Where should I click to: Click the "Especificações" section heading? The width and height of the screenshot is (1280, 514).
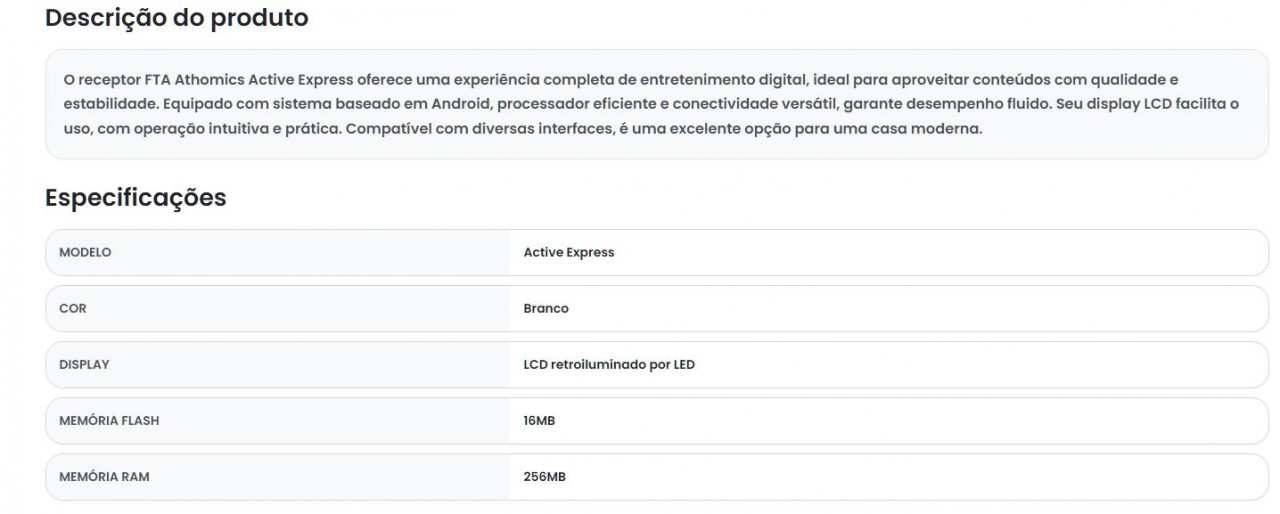[x=136, y=198]
